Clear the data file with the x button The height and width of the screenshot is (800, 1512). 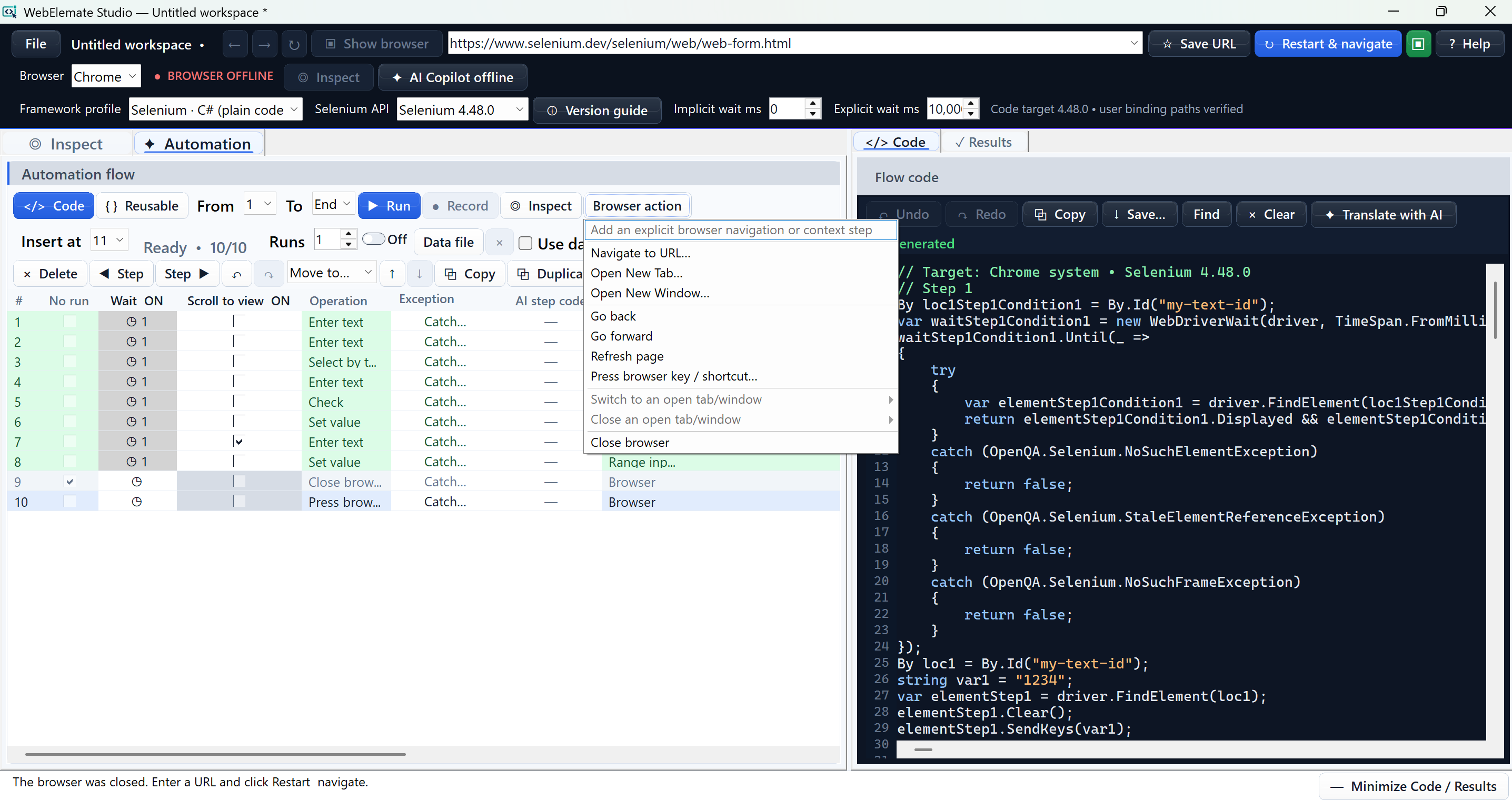pos(499,243)
